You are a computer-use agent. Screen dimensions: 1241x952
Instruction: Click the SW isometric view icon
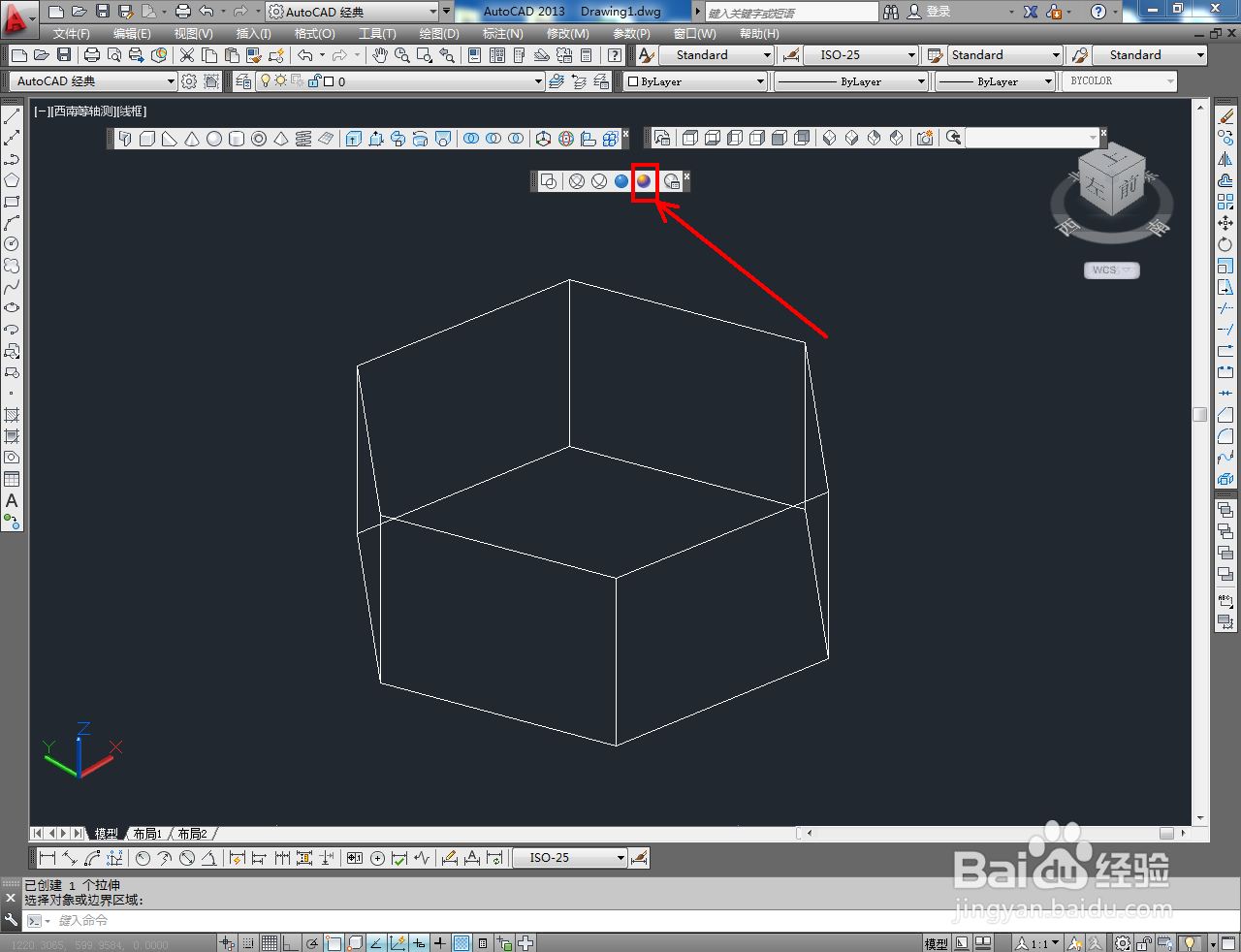pyautogui.click(x=829, y=139)
